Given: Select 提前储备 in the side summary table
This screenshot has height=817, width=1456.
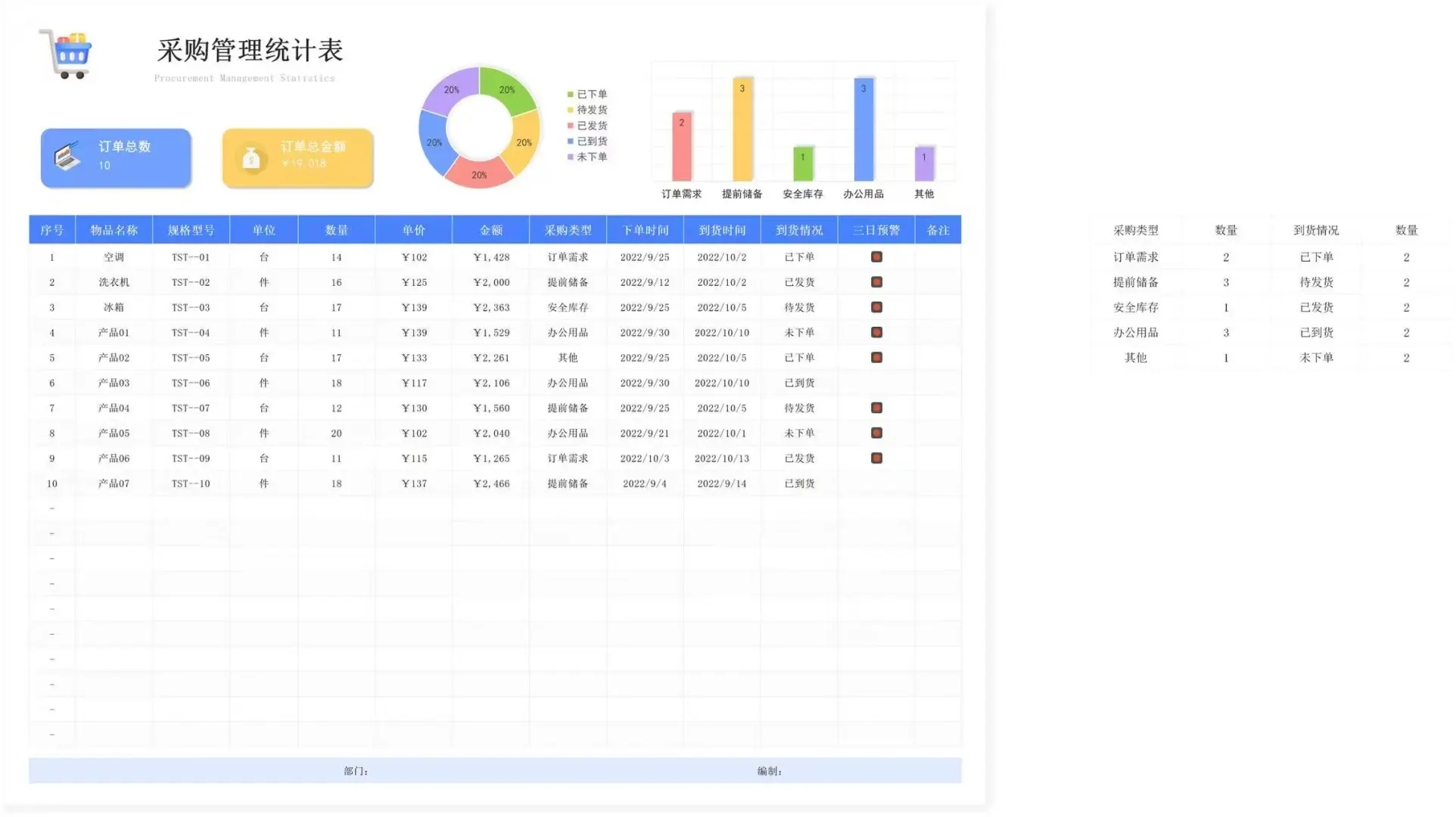Looking at the screenshot, I should tap(1136, 282).
